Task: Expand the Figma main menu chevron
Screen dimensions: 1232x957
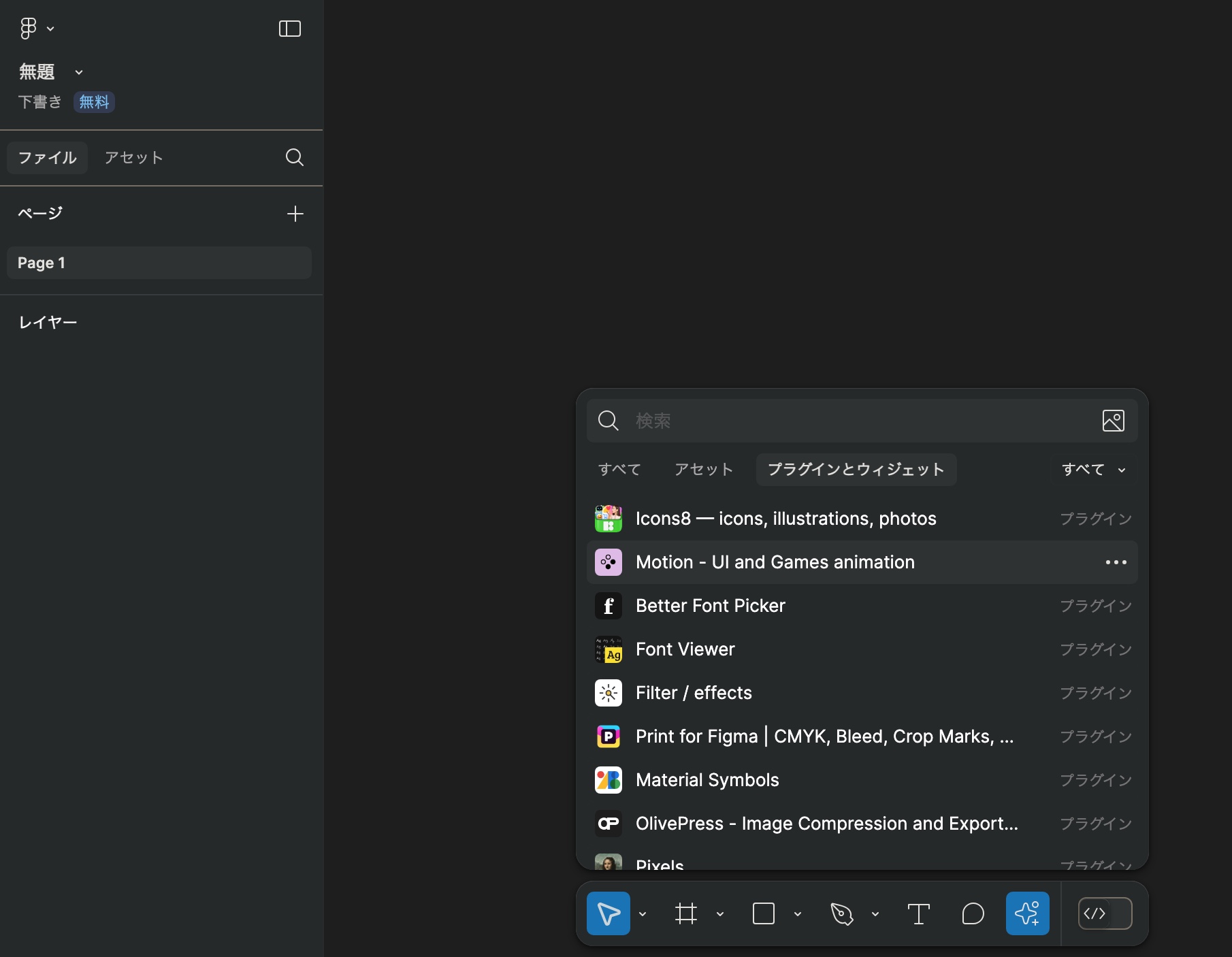Action: (50, 29)
